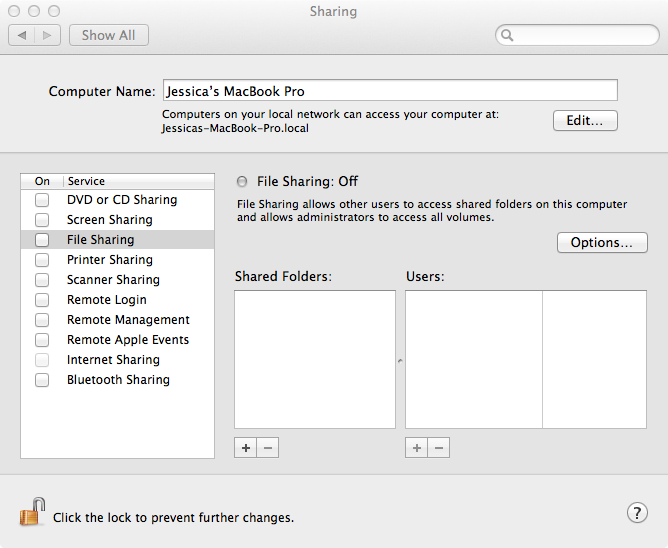Enable the DVD or CD Sharing checkbox
The image size is (668, 548).
click(x=42, y=200)
